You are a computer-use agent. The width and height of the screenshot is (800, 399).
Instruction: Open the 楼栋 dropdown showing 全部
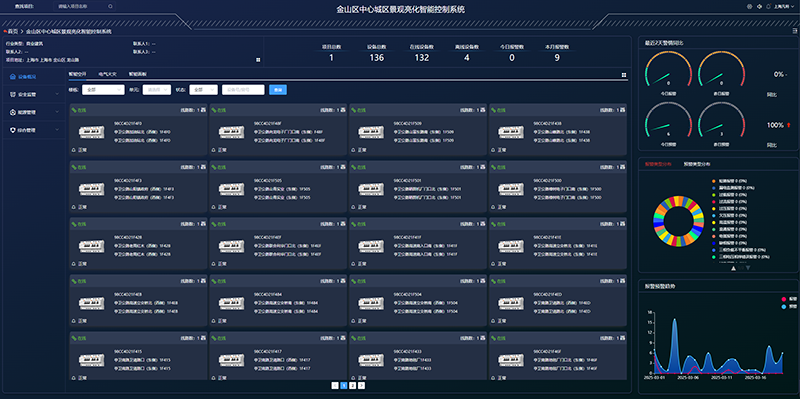pos(103,90)
